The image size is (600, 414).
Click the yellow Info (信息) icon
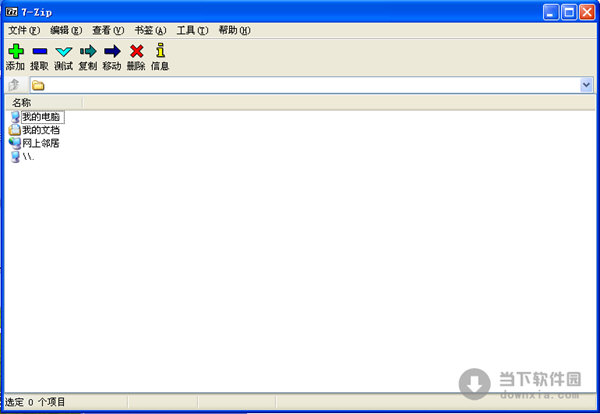pyautogui.click(x=161, y=50)
